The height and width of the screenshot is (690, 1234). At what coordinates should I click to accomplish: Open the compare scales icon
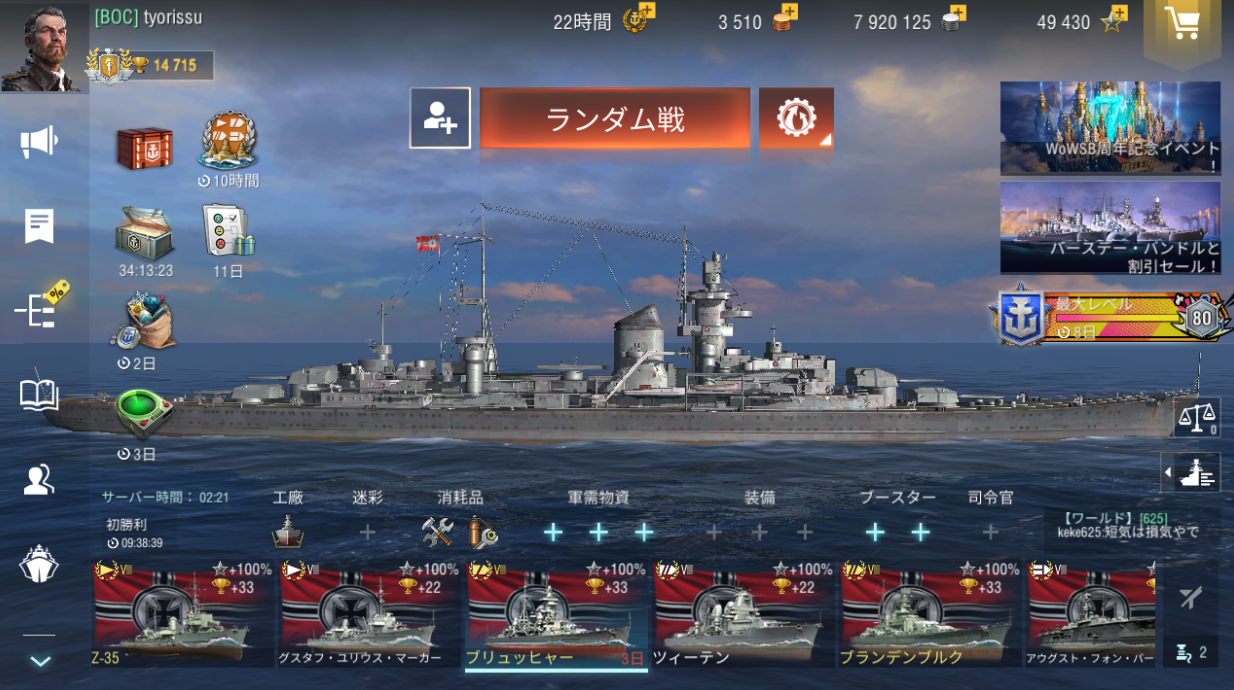coord(1197,416)
